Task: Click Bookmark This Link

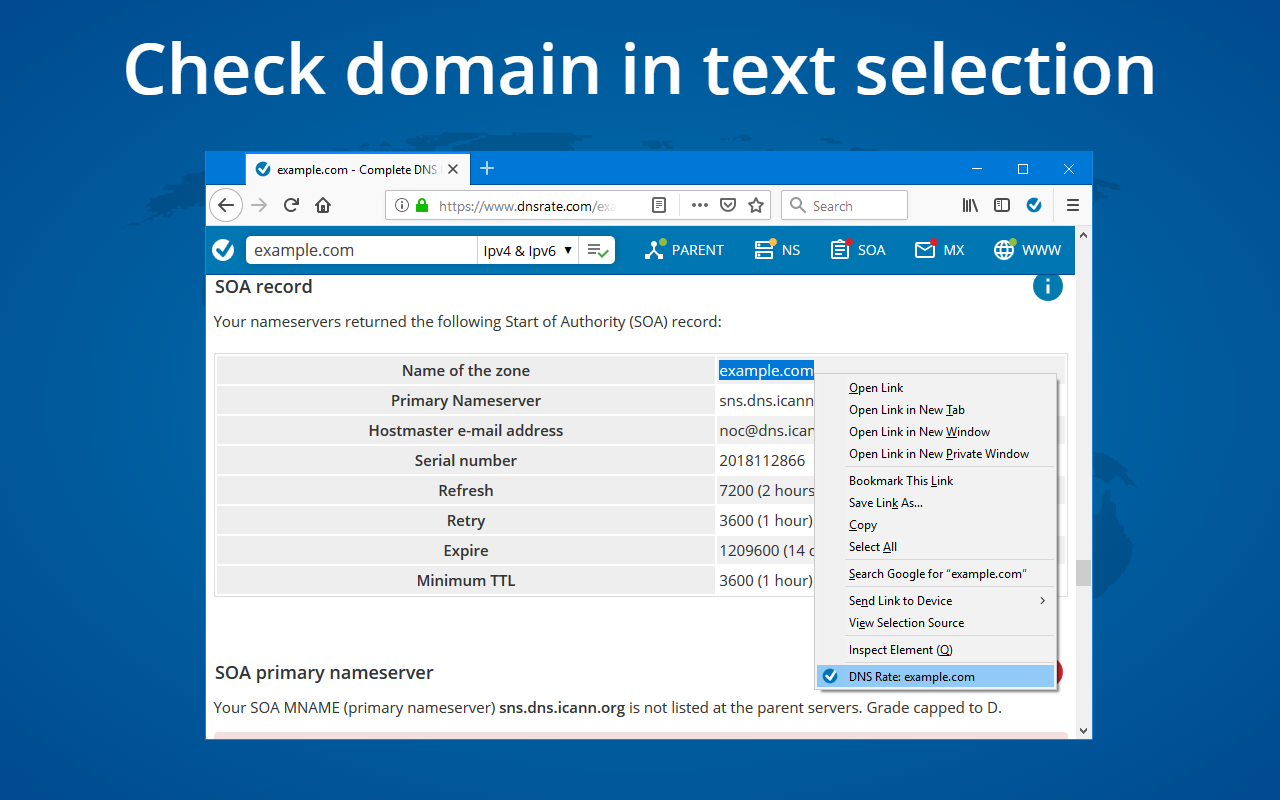Action: (936, 481)
